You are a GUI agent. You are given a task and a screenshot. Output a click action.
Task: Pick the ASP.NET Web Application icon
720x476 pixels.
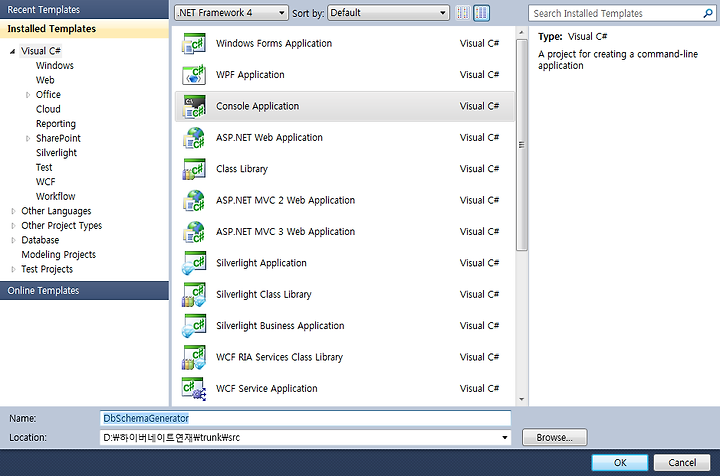pyautogui.click(x=194, y=138)
